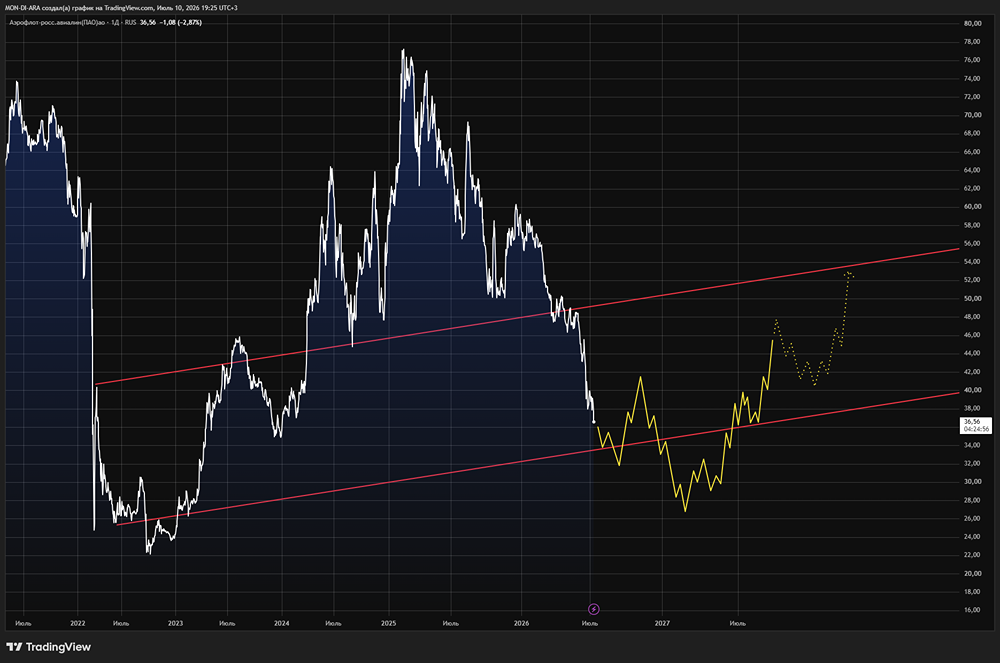Click the Аэрофлот symbol name in legend
The image size is (1000, 663).
[57, 22]
